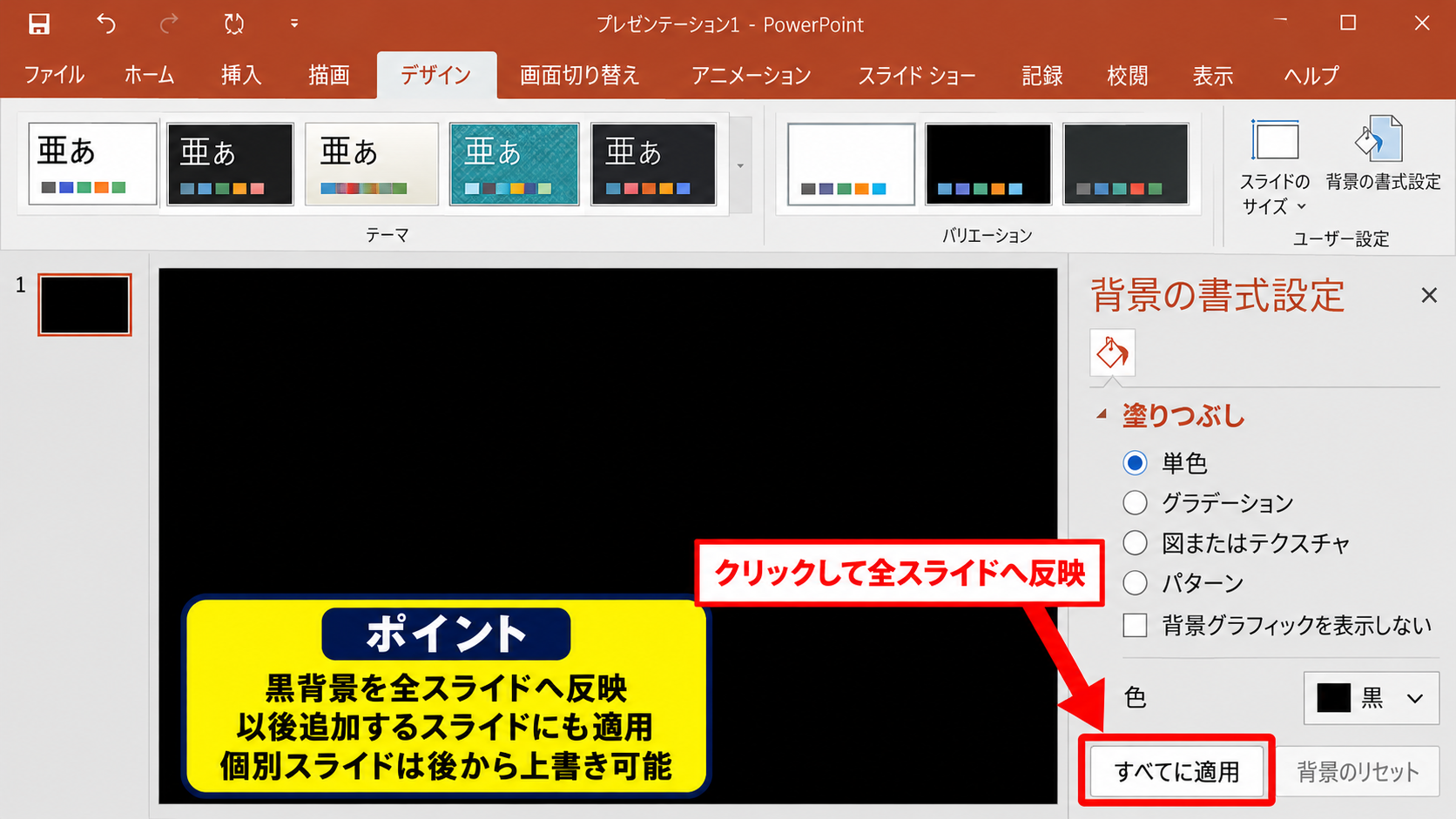Click the 背景のリセット button
The image size is (1456, 819).
[x=1358, y=771]
